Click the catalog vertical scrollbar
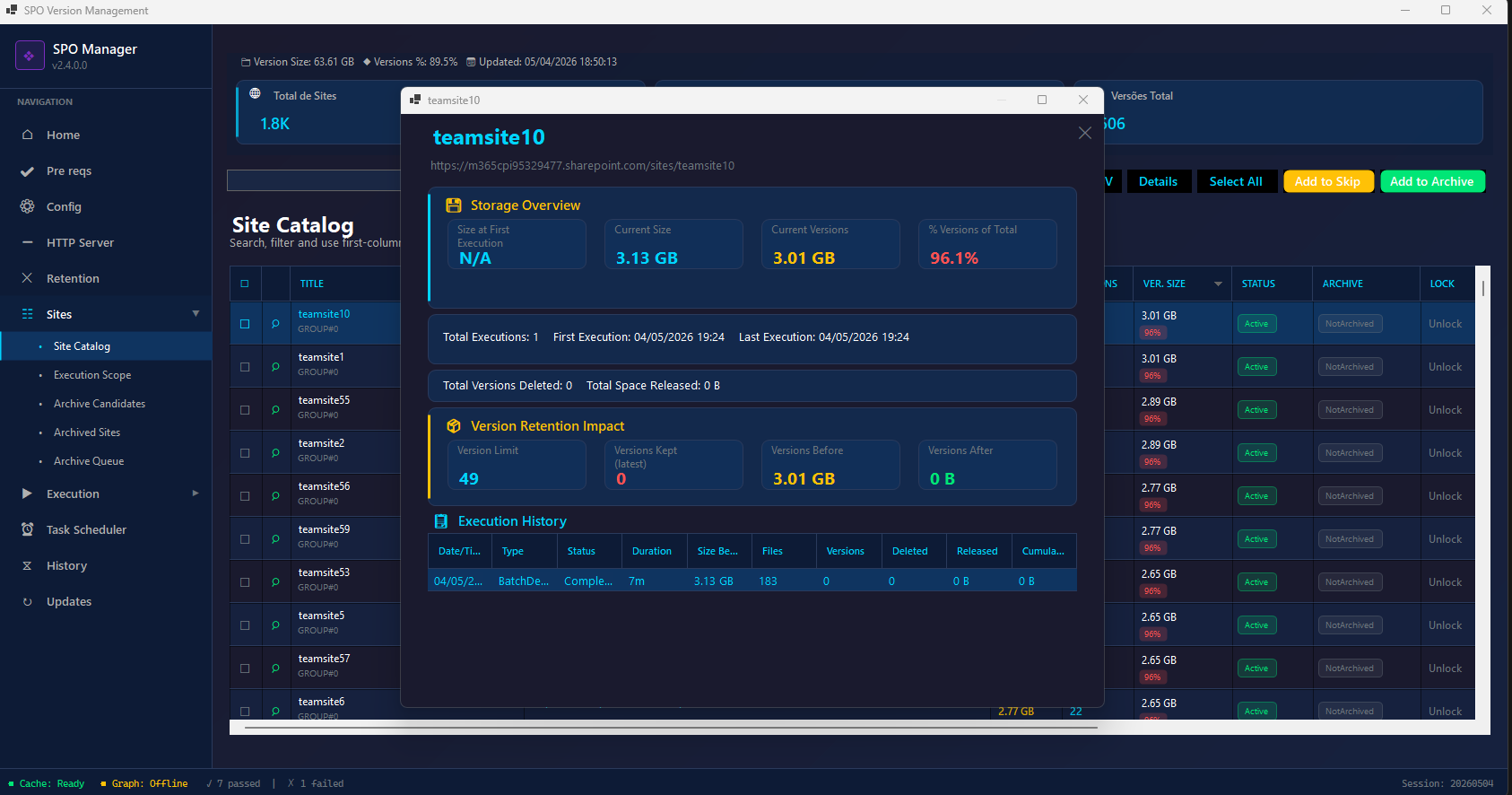1512x795 pixels. coord(1483,289)
